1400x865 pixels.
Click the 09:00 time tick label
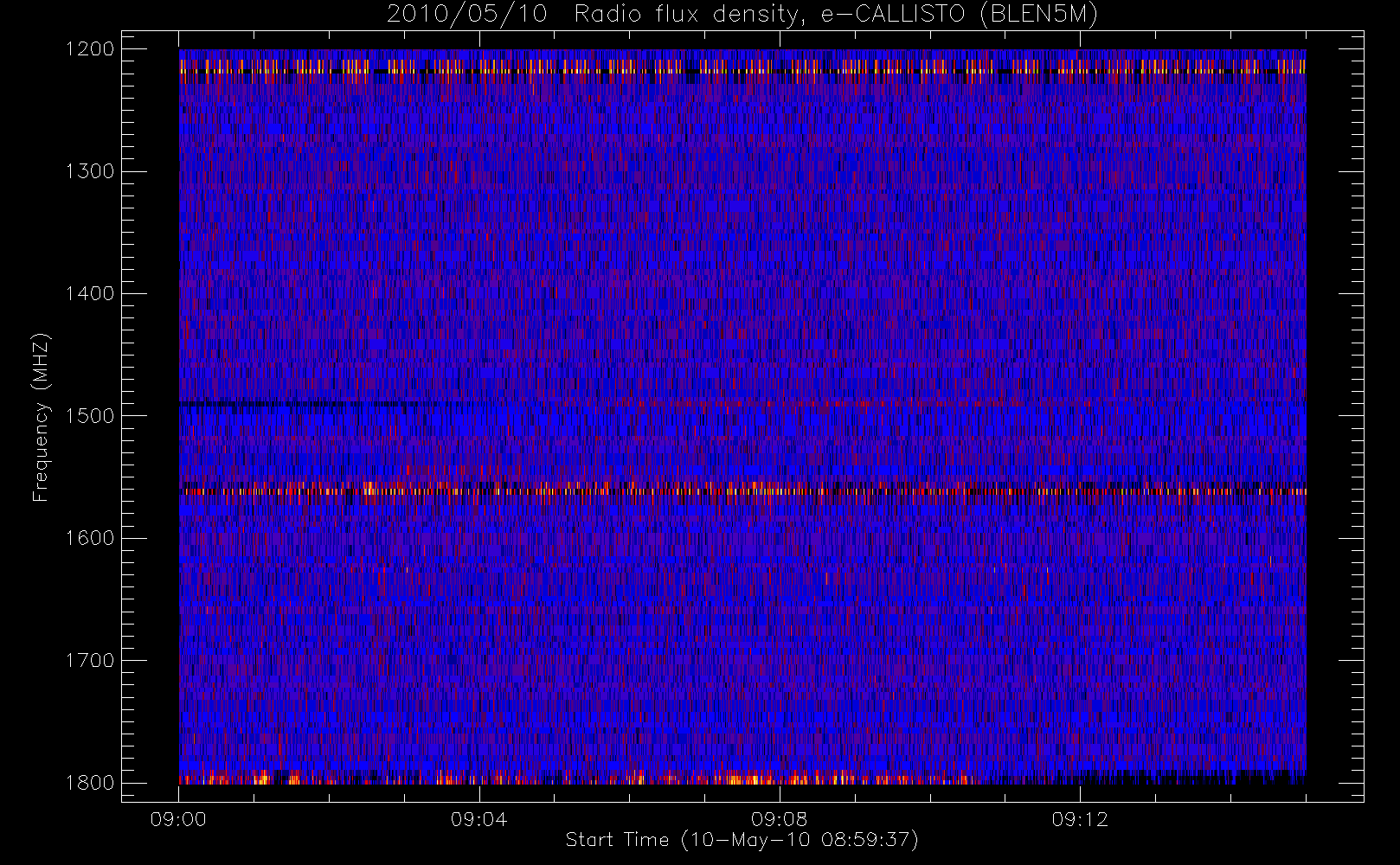(x=178, y=819)
